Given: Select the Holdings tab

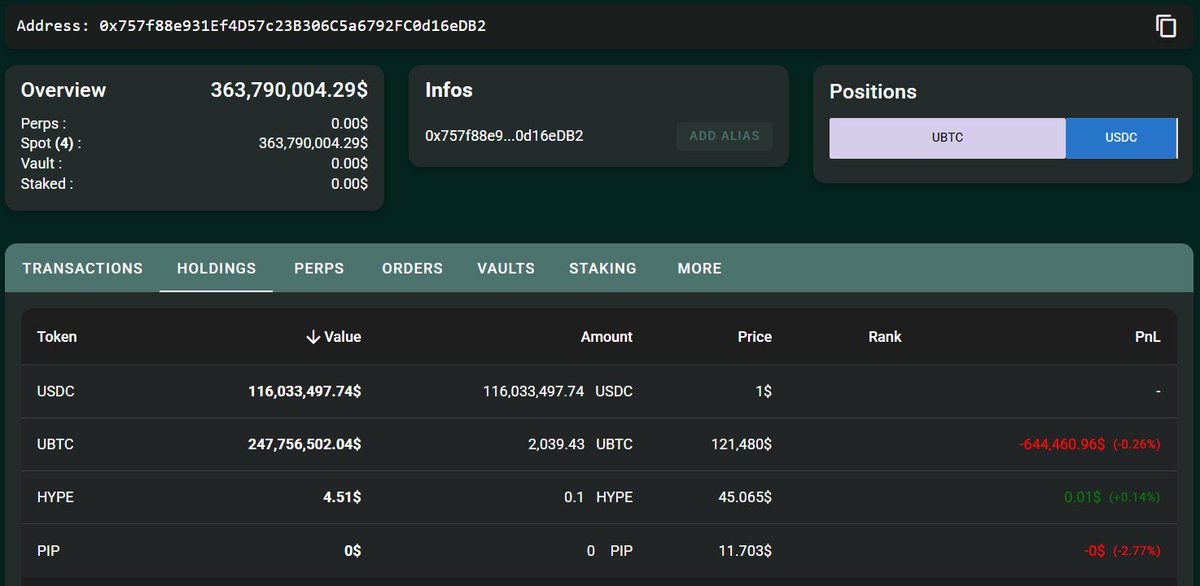Looking at the screenshot, I should click(216, 268).
